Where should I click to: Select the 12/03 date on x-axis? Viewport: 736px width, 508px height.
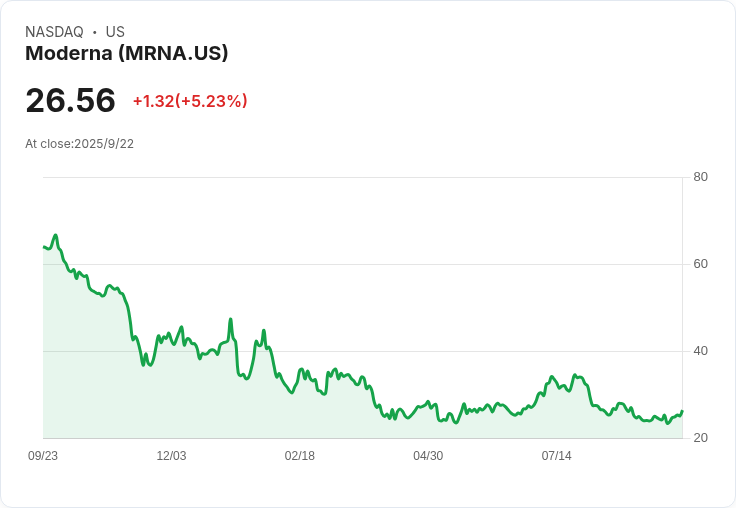point(171,456)
